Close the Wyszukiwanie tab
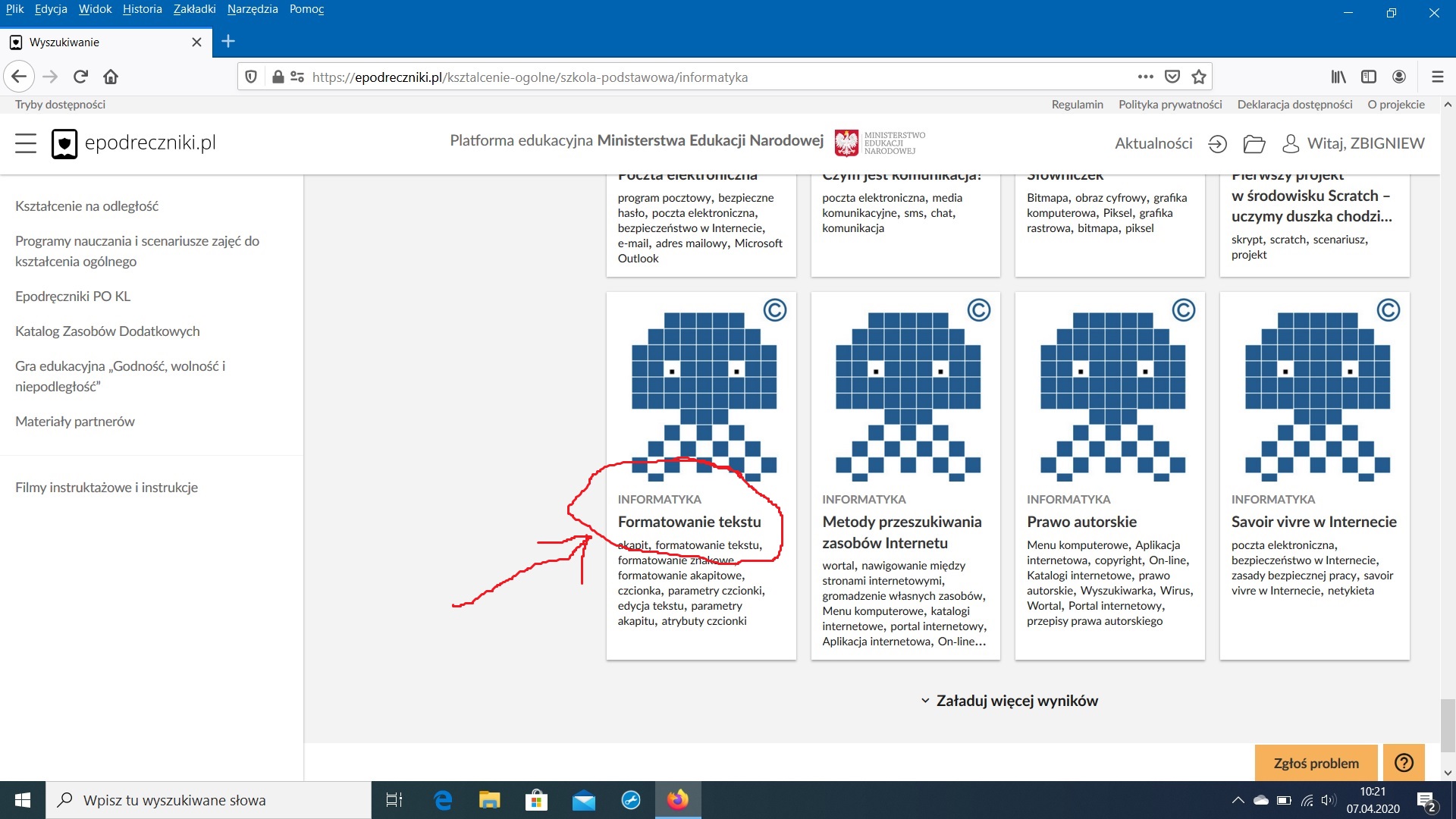This screenshot has width=1456, height=819. pos(196,42)
